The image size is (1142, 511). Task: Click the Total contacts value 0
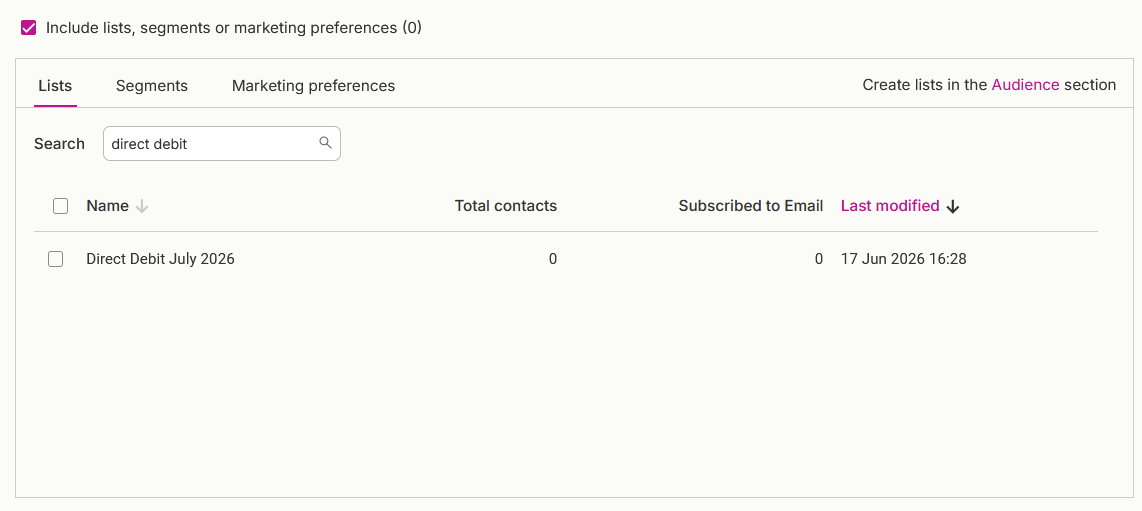pos(553,258)
